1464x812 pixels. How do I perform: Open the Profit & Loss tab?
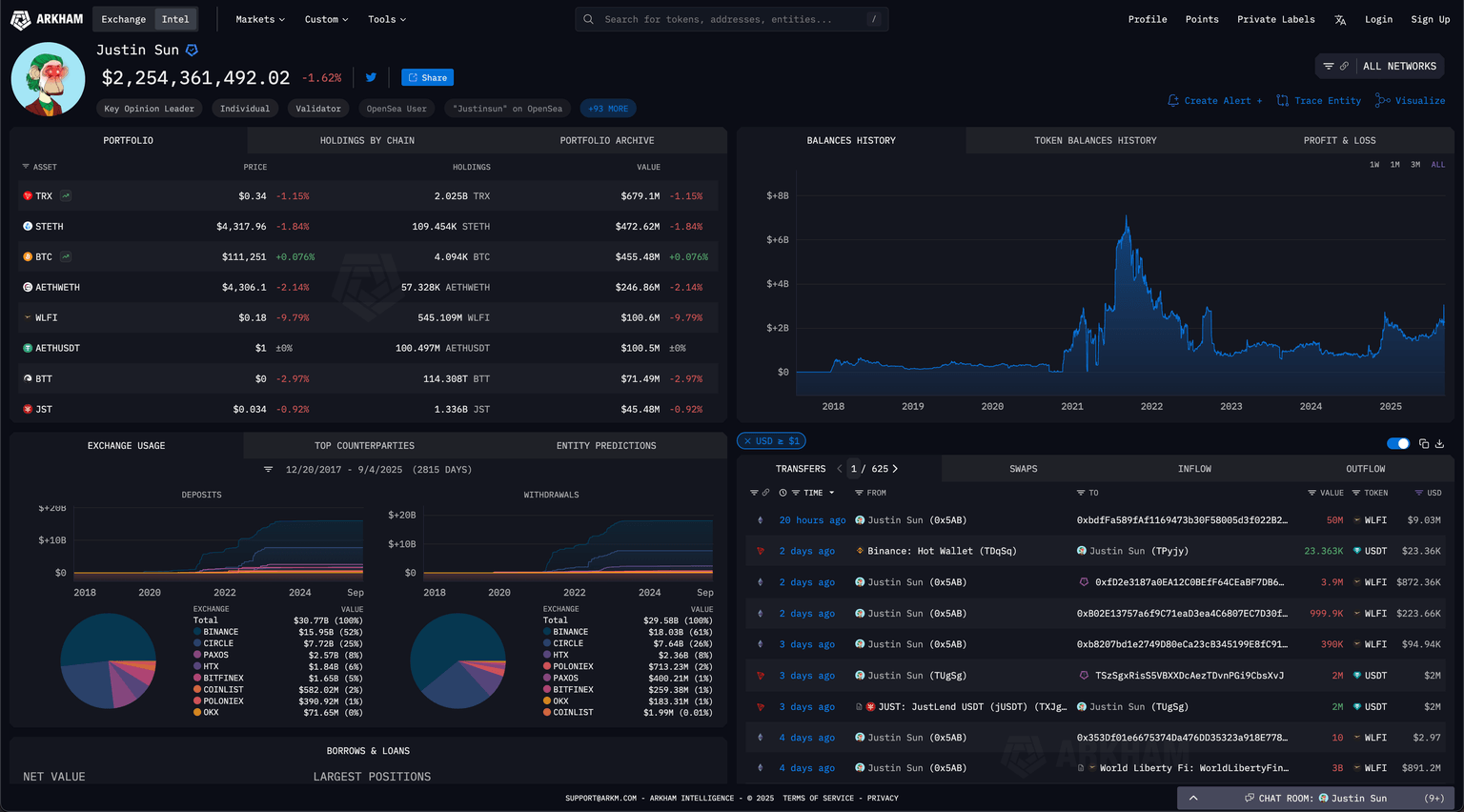click(1339, 140)
